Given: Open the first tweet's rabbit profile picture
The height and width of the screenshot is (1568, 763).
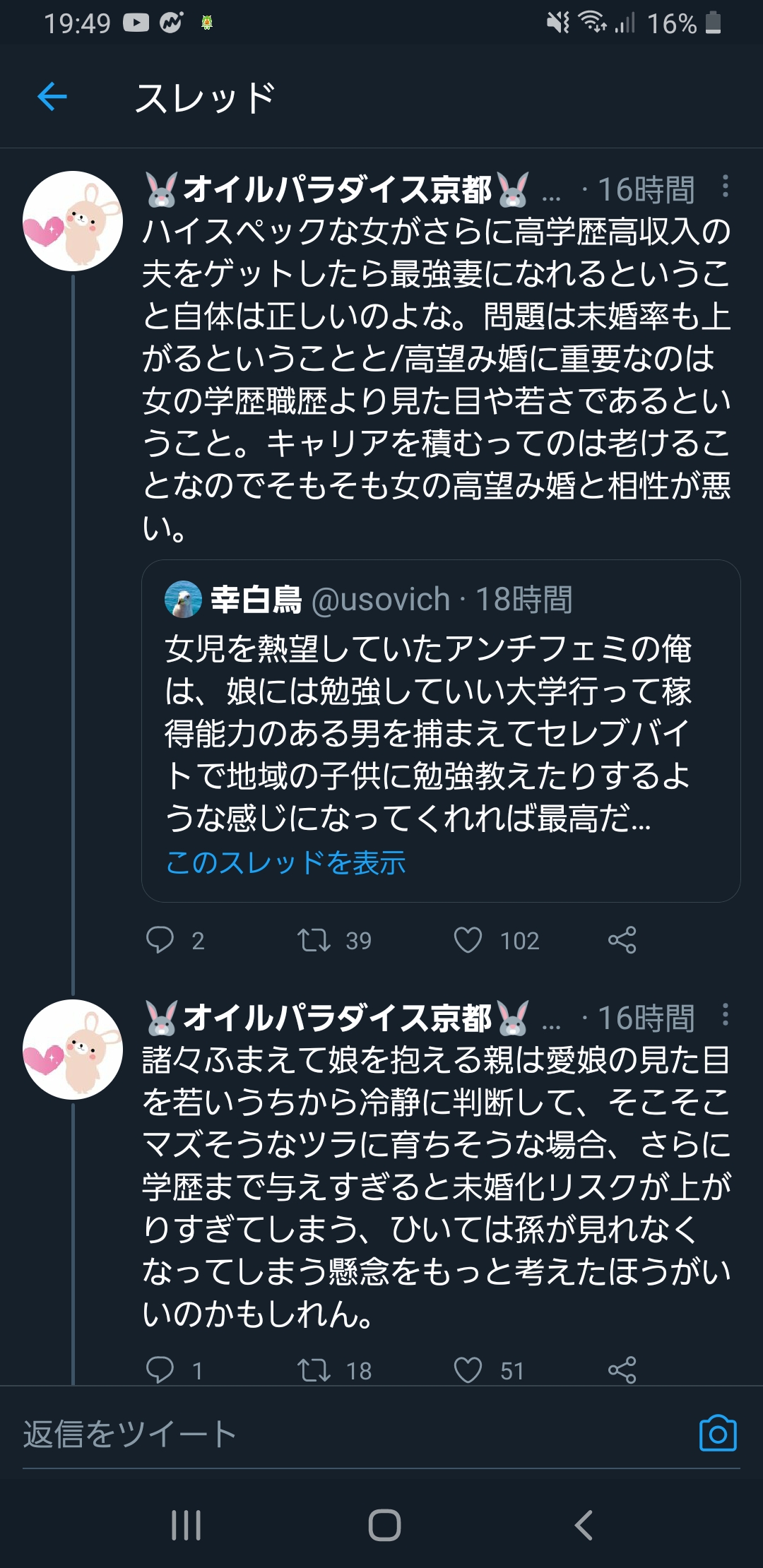Looking at the screenshot, I should [x=73, y=221].
